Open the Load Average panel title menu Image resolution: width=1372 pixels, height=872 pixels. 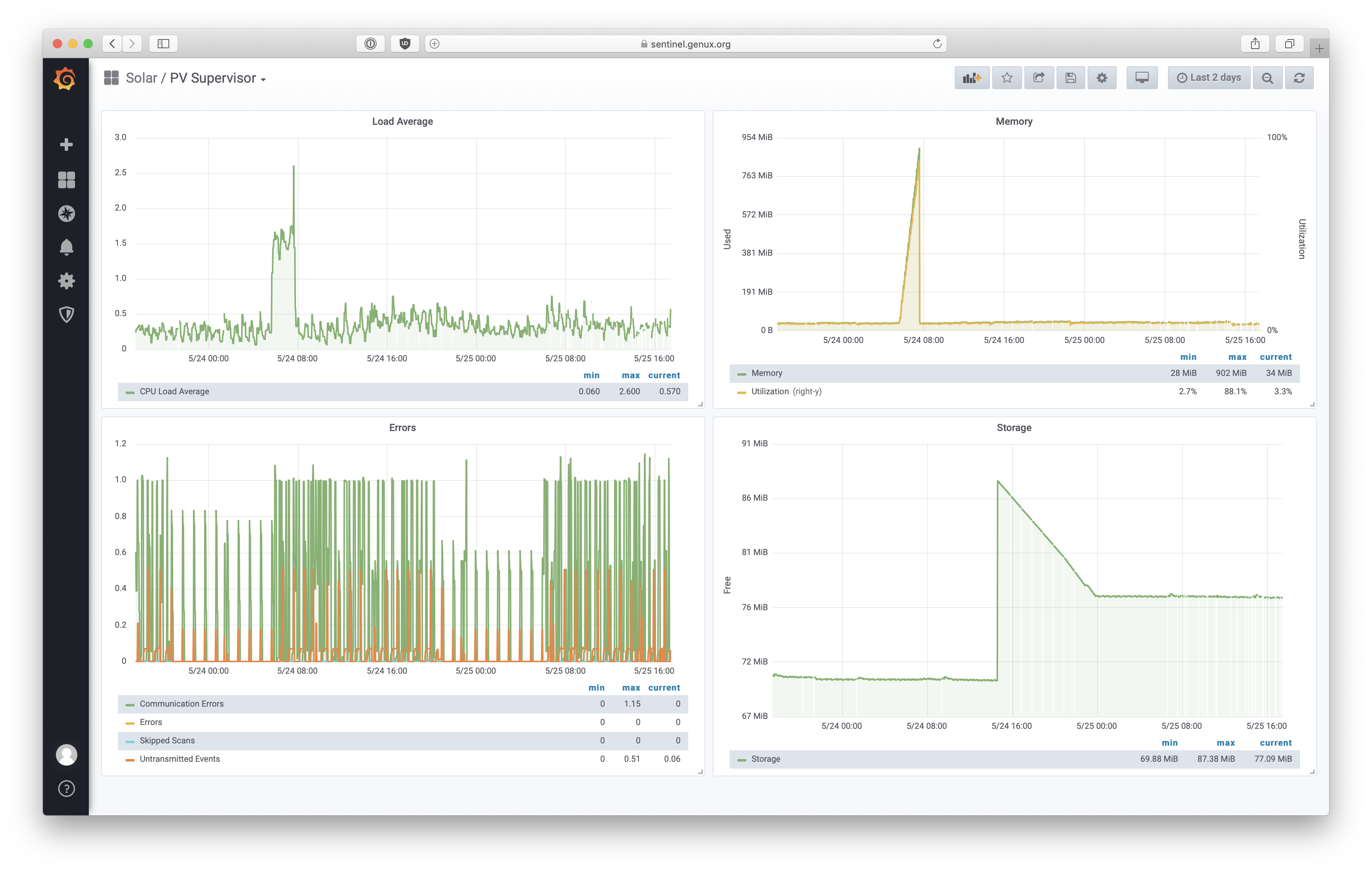point(402,121)
